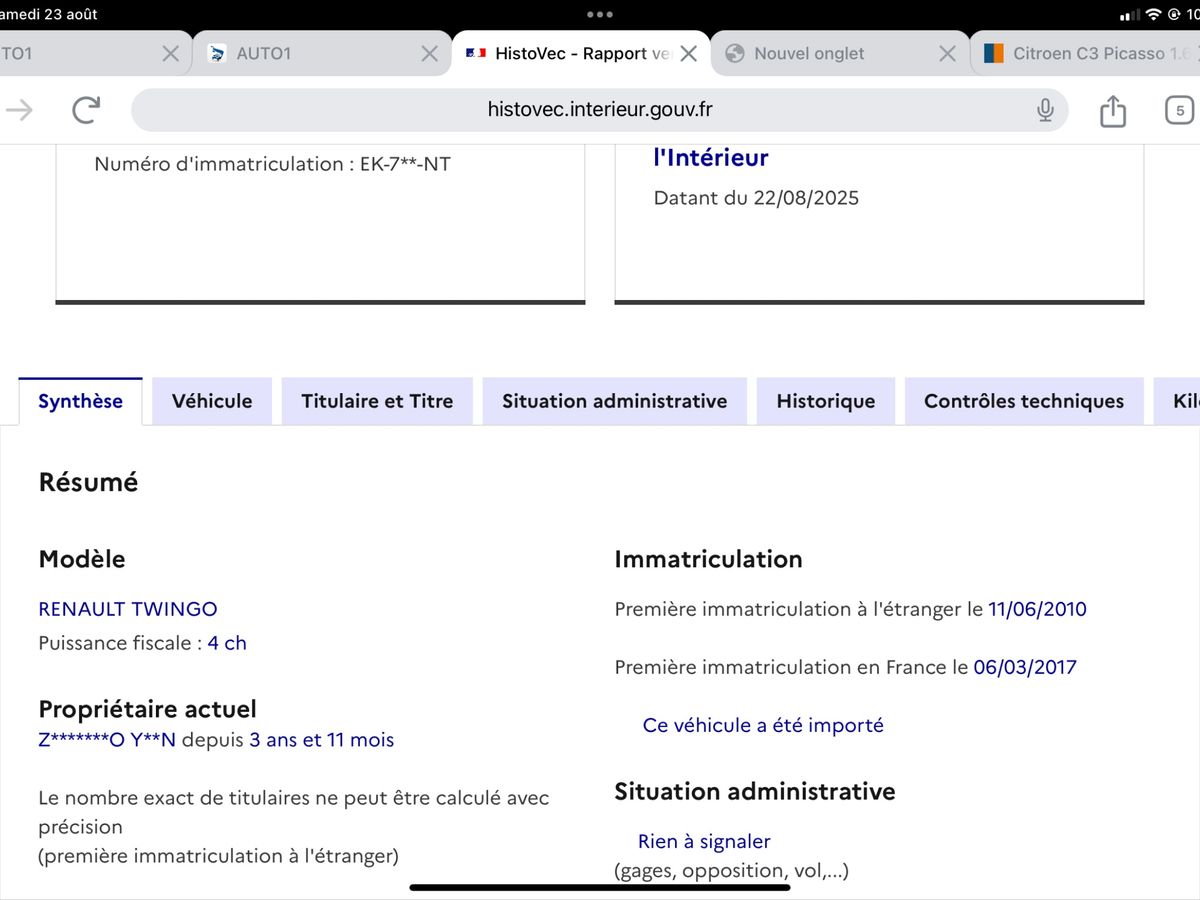This screenshot has width=1200, height=900.
Task: Tap the AUTO1 favicon icon
Action: coord(217,54)
